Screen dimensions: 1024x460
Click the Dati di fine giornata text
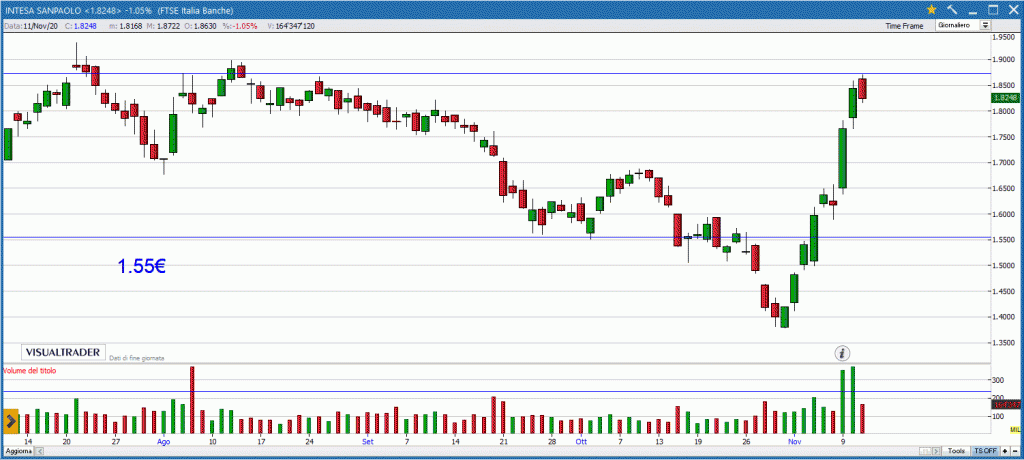[137, 358]
